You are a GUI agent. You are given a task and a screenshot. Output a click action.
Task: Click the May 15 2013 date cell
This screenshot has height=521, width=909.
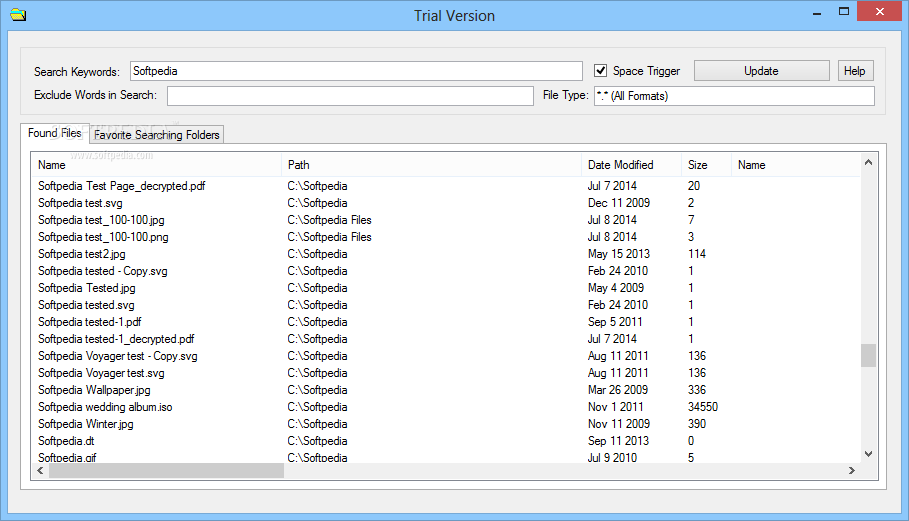click(619, 254)
